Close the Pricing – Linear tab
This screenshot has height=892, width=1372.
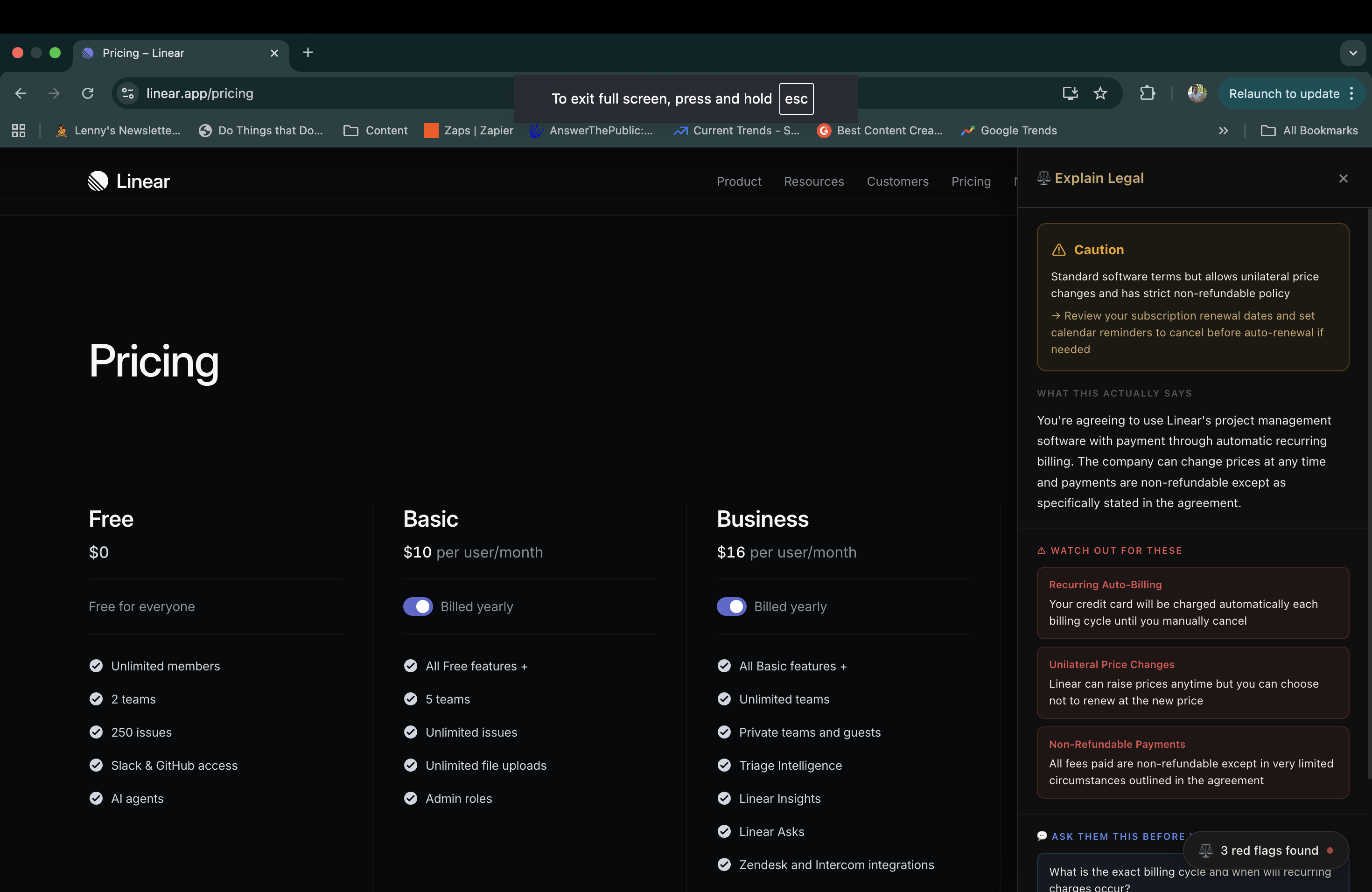(x=274, y=53)
